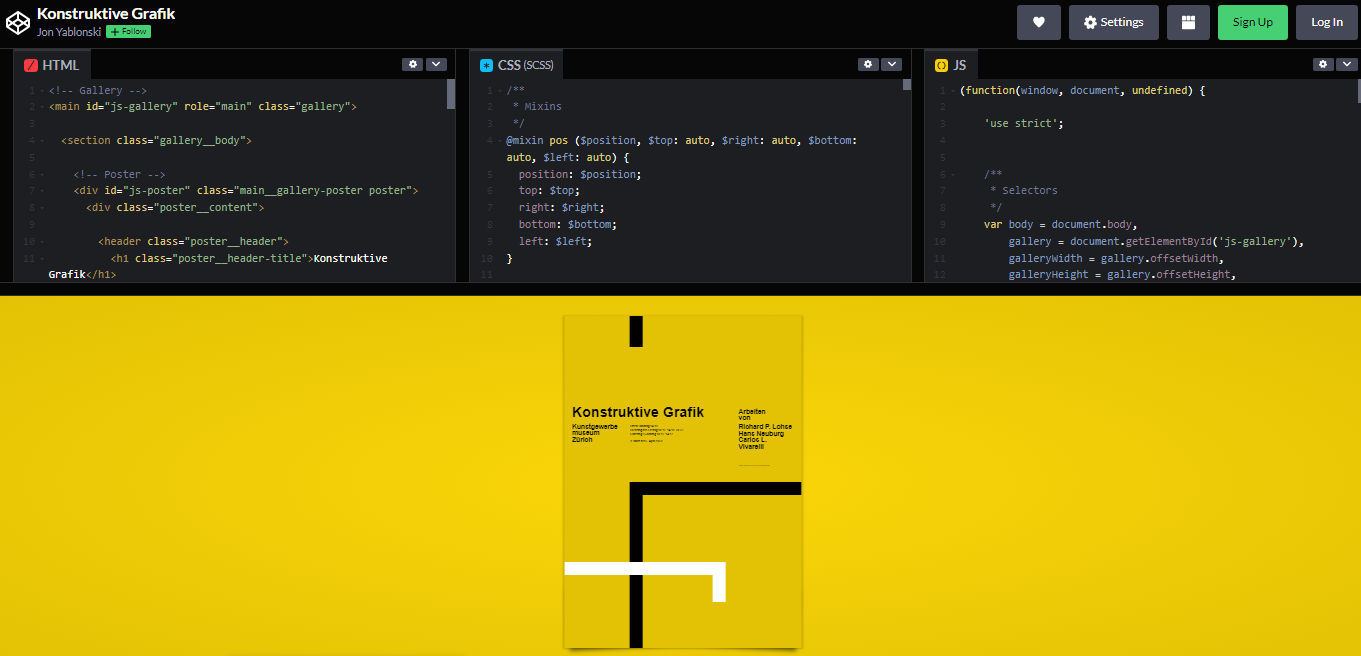Image resolution: width=1361 pixels, height=656 pixels.
Task: Click HTML editor vertical scrollbar
Action: click(x=451, y=94)
